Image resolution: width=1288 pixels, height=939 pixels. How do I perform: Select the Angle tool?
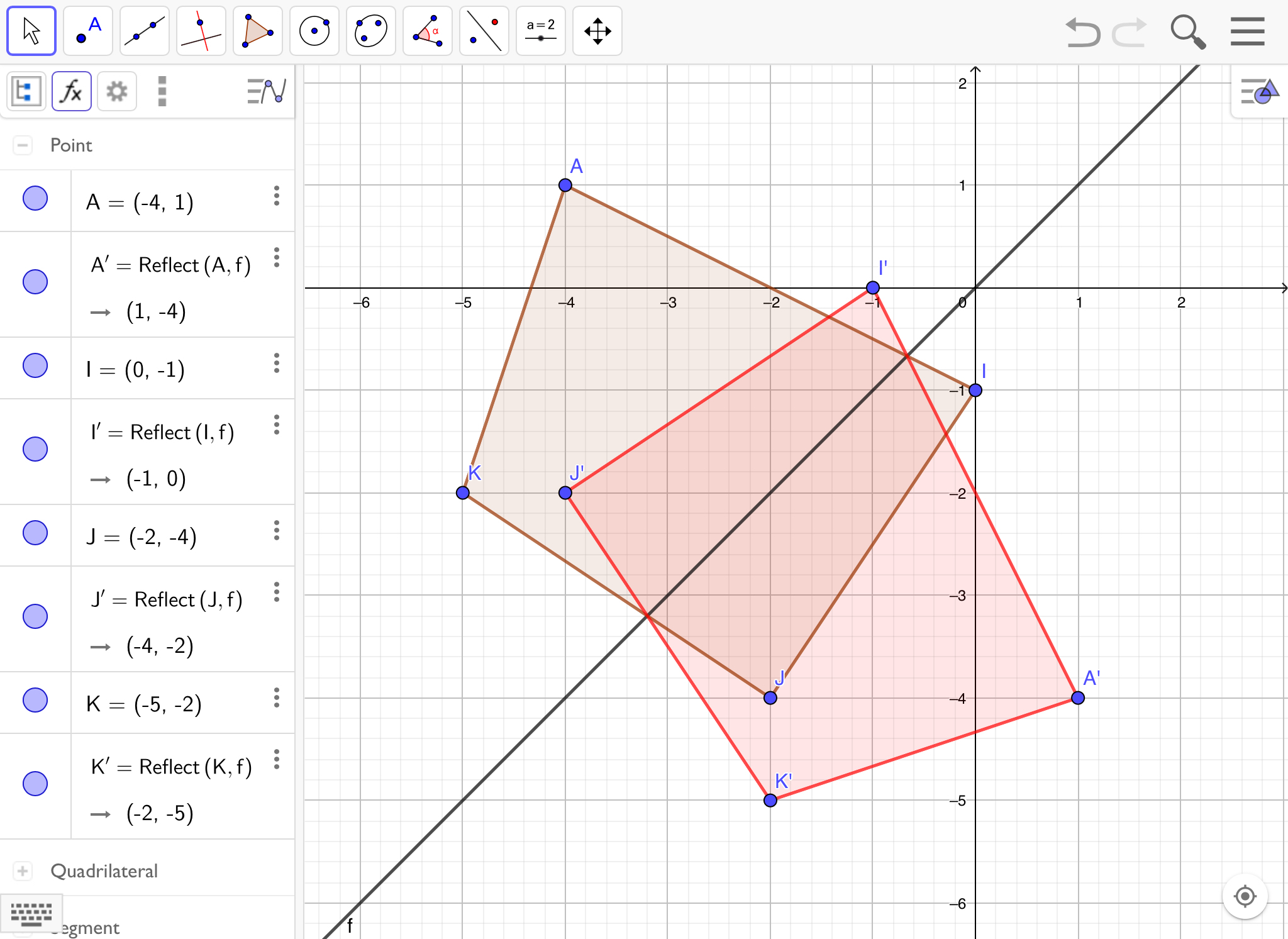pos(428,31)
